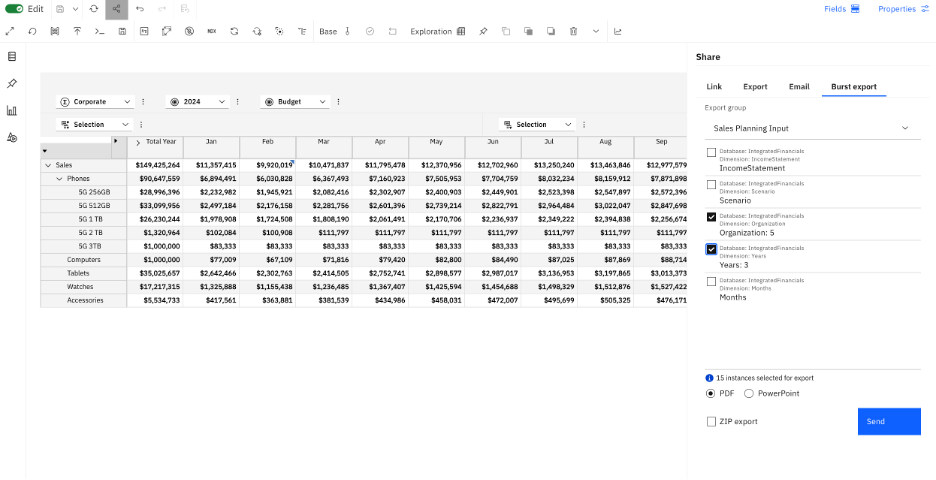Click the upward arrow drill-up icon
This screenshot has height=480, width=936.
coord(77,32)
